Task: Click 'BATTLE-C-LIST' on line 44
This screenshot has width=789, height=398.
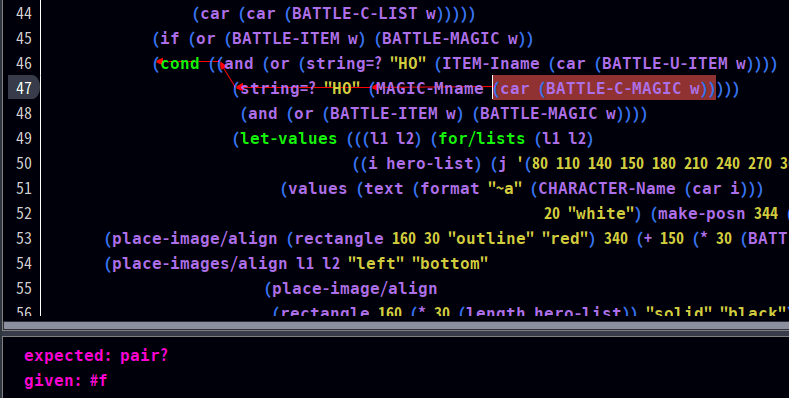Action: click(355, 14)
